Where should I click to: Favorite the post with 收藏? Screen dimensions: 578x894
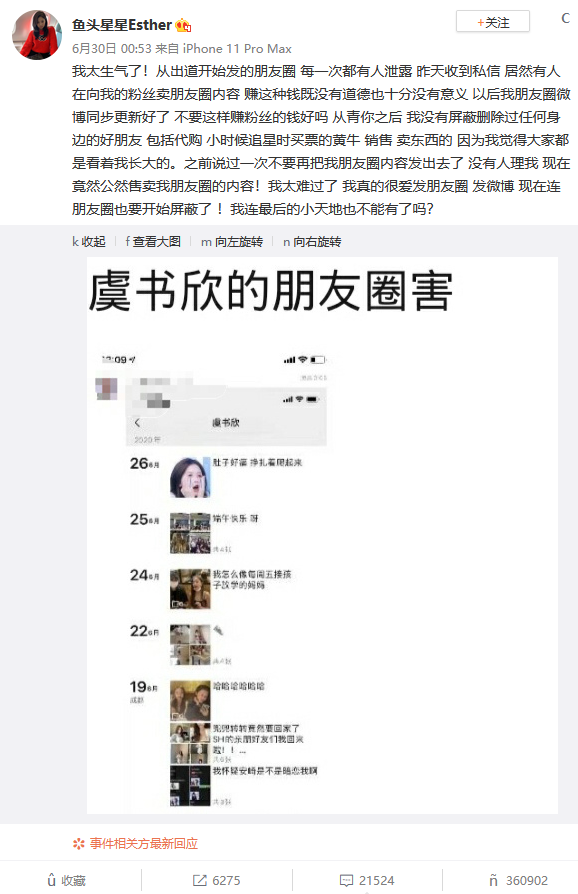coord(67,880)
